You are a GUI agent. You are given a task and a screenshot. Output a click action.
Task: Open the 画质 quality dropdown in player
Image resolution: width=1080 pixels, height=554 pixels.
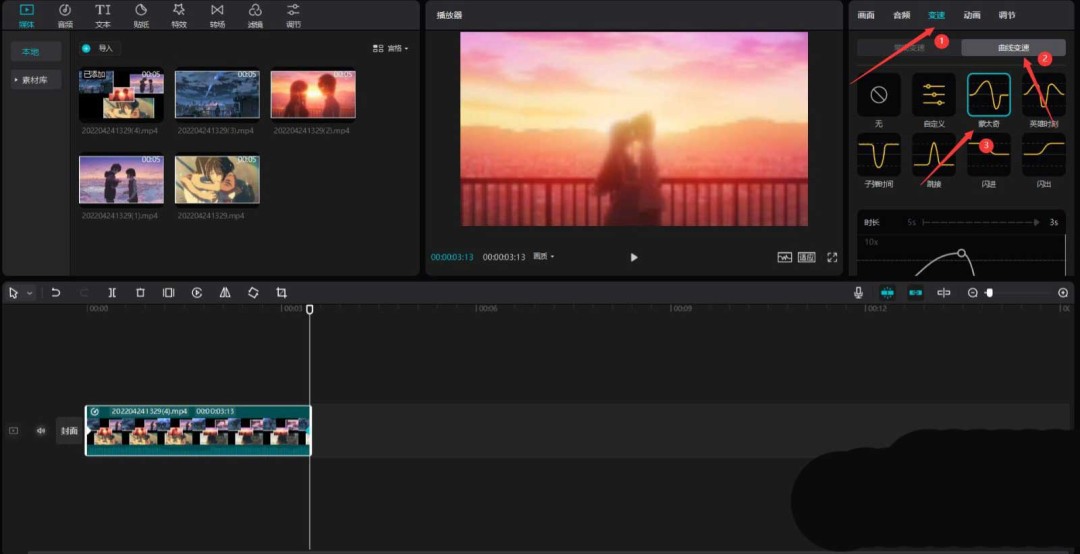pyautogui.click(x=543, y=257)
